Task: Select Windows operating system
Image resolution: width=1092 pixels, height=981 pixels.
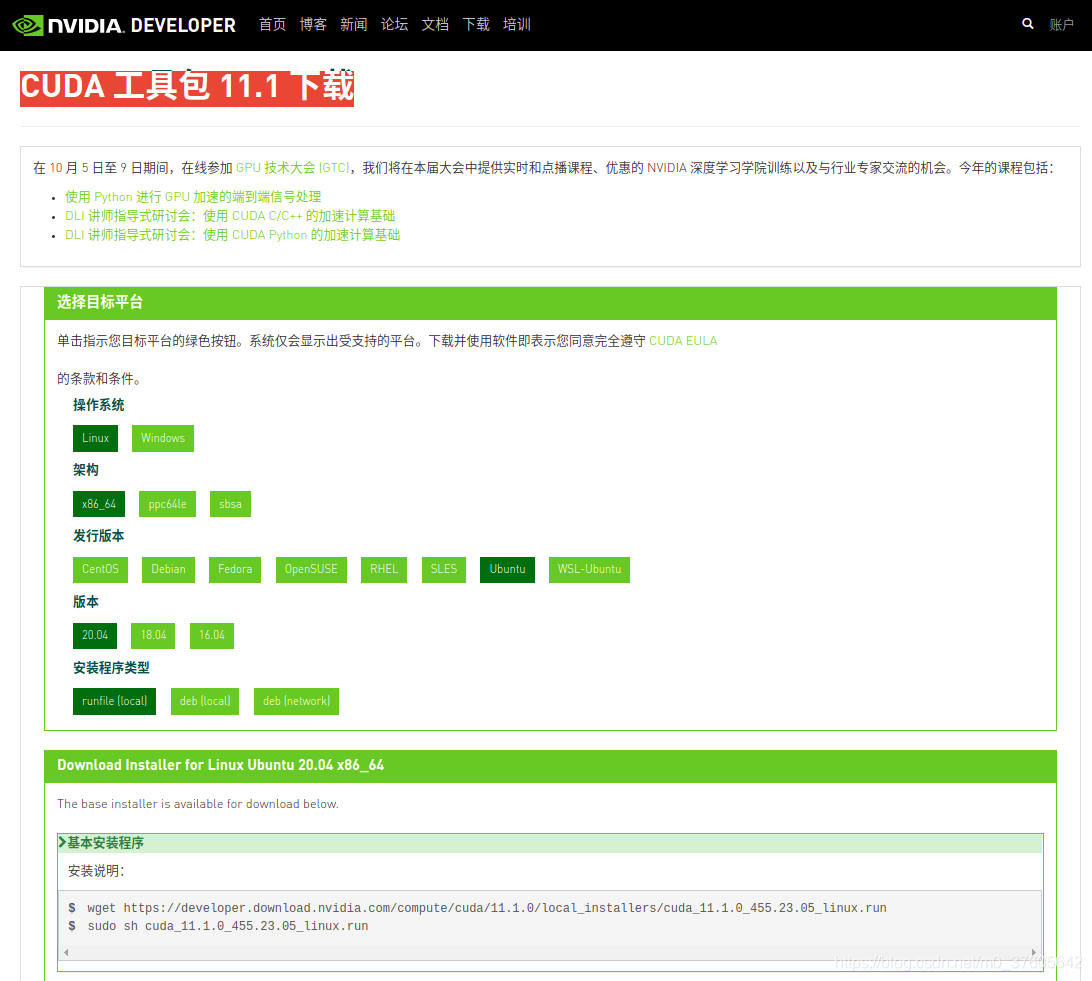Action: (x=163, y=438)
